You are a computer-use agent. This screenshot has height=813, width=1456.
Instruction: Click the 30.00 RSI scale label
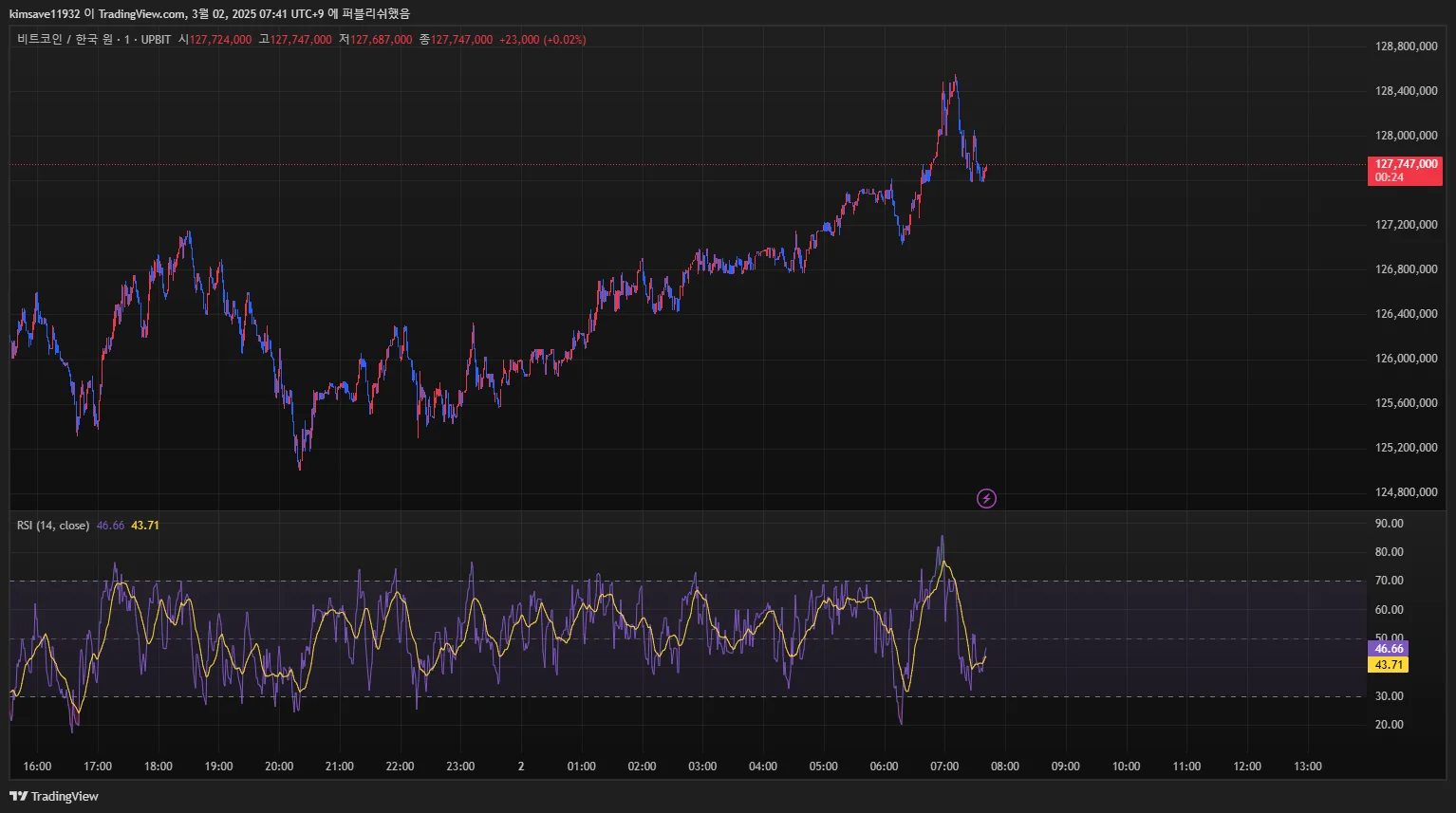(1389, 696)
